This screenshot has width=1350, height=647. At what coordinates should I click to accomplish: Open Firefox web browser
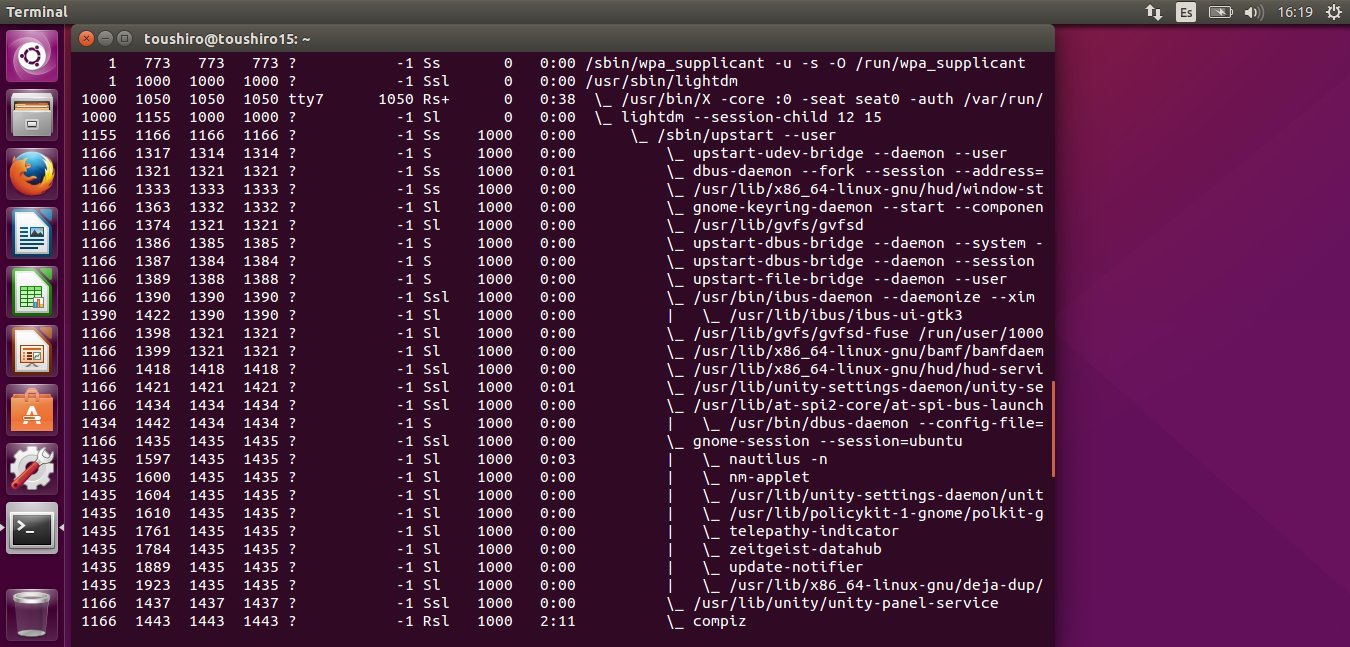[32, 175]
